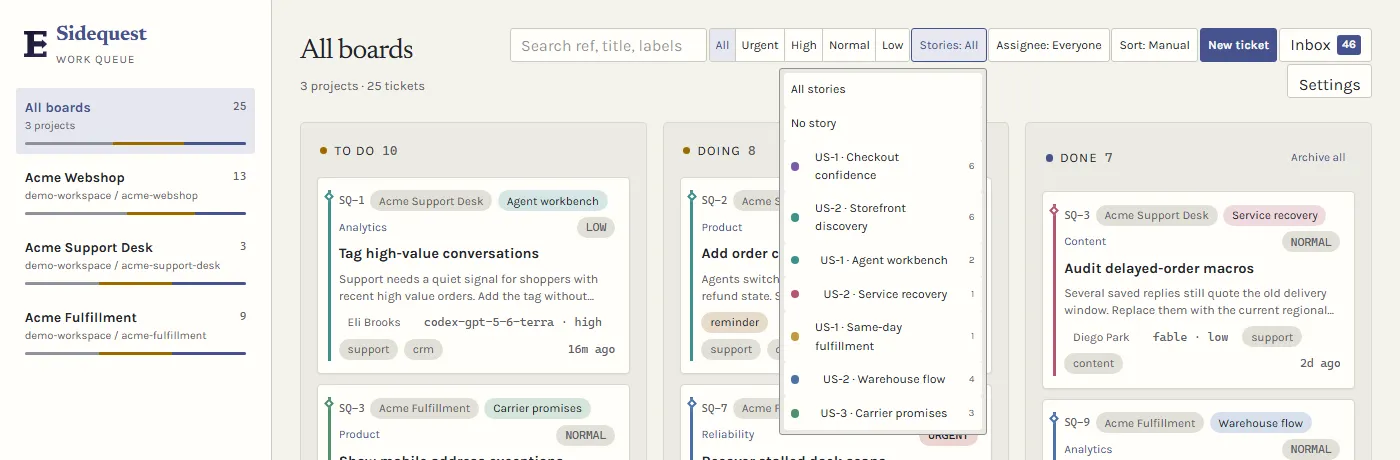Click Acme Support Desk label on Done SQ-3

point(1156,215)
